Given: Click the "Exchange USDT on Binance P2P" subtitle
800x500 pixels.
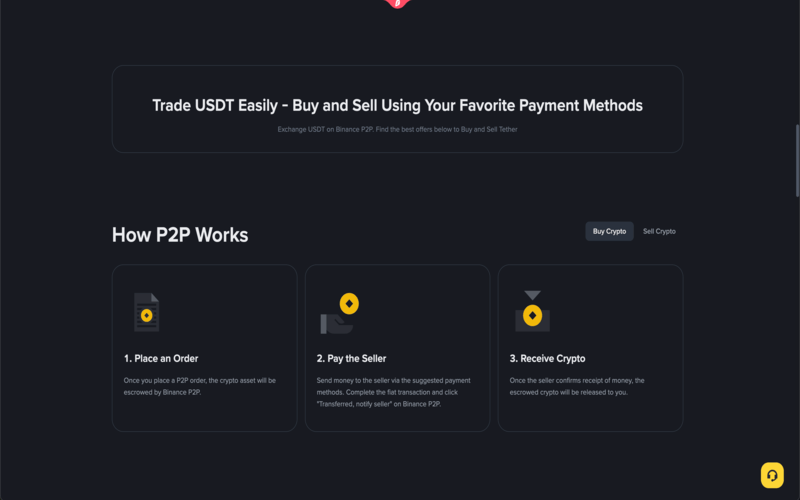Looking at the screenshot, I should click(x=397, y=129).
